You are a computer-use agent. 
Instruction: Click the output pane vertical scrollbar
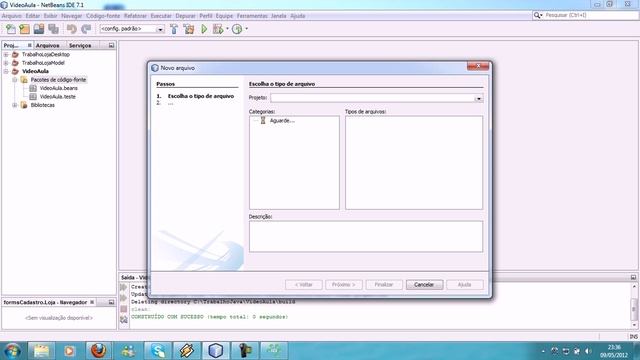pos(634,306)
